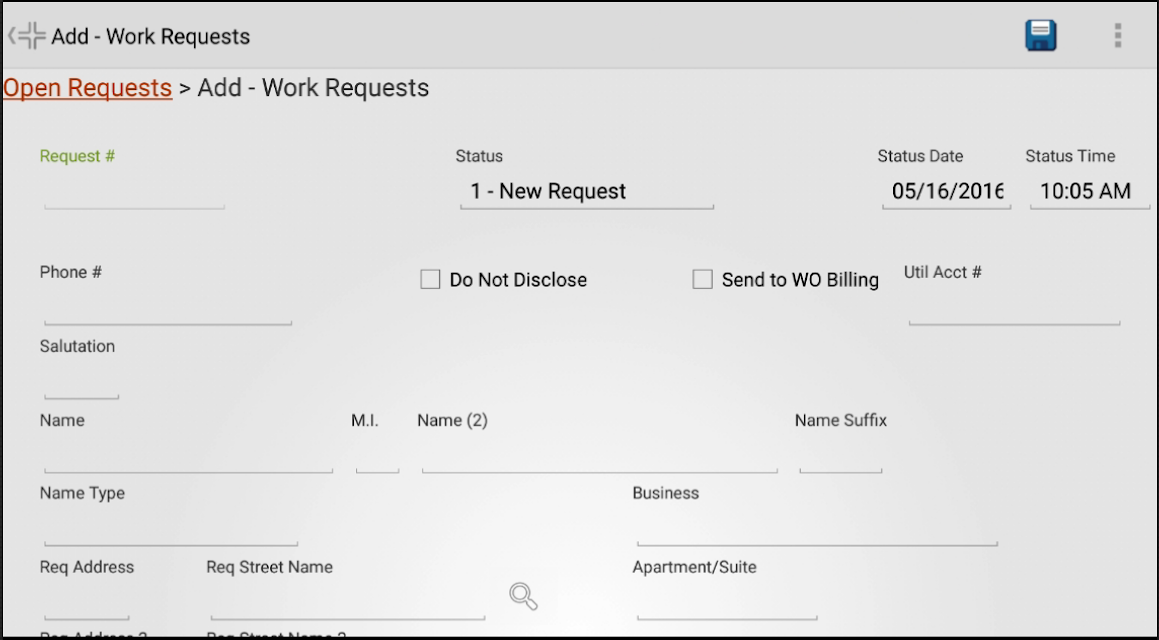Image resolution: width=1159 pixels, height=640 pixels.
Task: Open the Status Time picker field
Action: tap(1090, 191)
